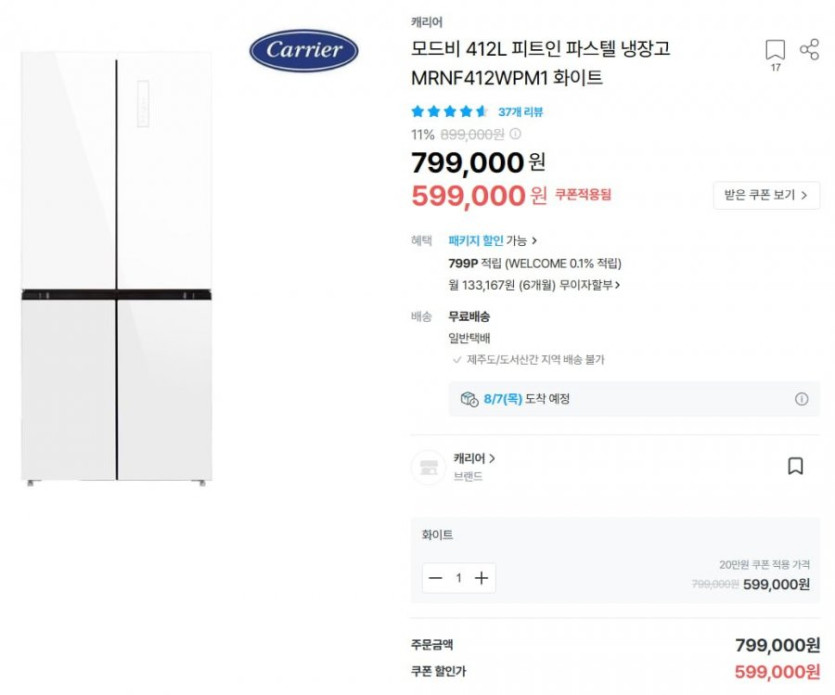Open the 받은 쿠폰 보기 coupon list
This screenshot has height=695, width=835.
[x=766, y=195]
